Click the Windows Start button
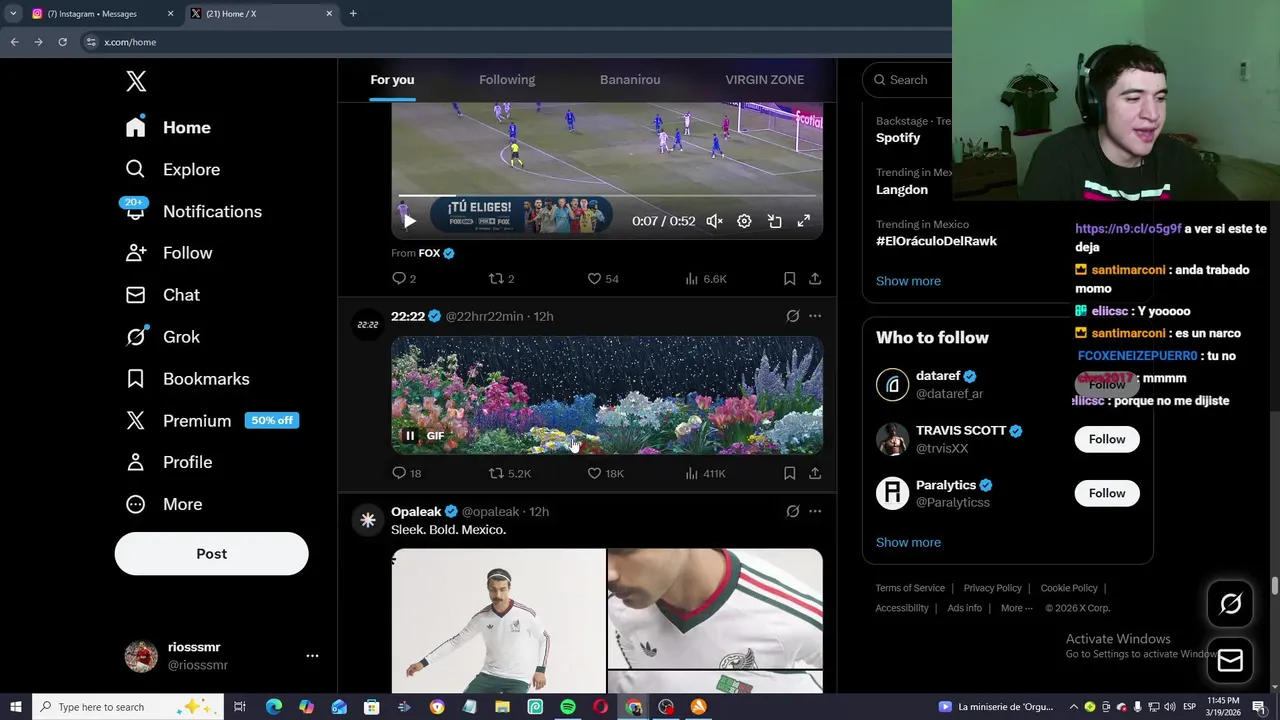 click(x=15, y=707)
